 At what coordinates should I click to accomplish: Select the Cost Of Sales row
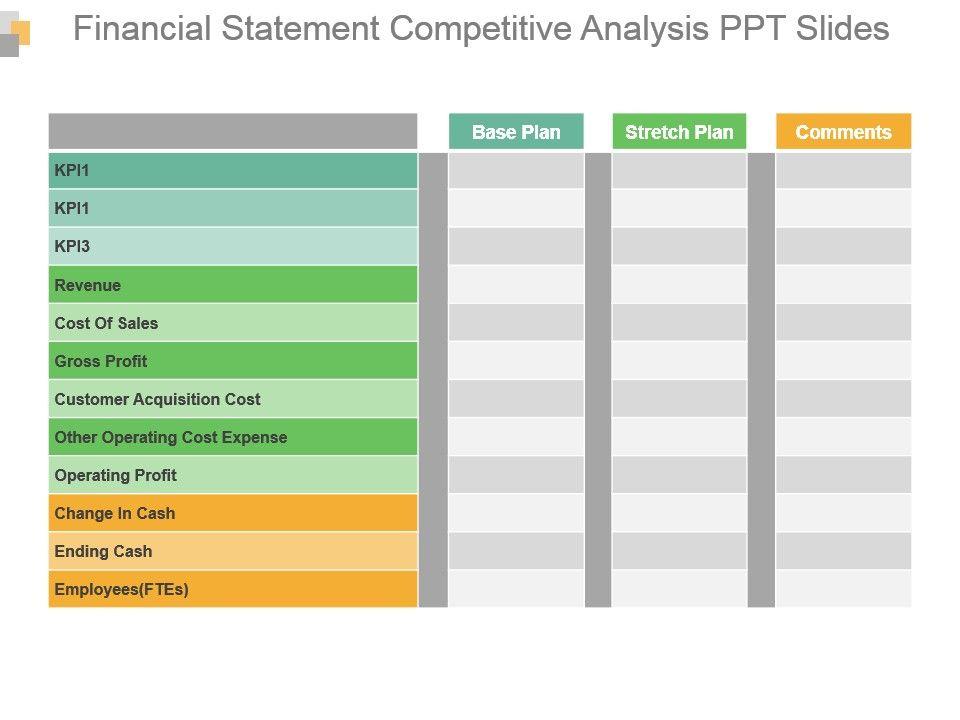click(x=232, y=323)
